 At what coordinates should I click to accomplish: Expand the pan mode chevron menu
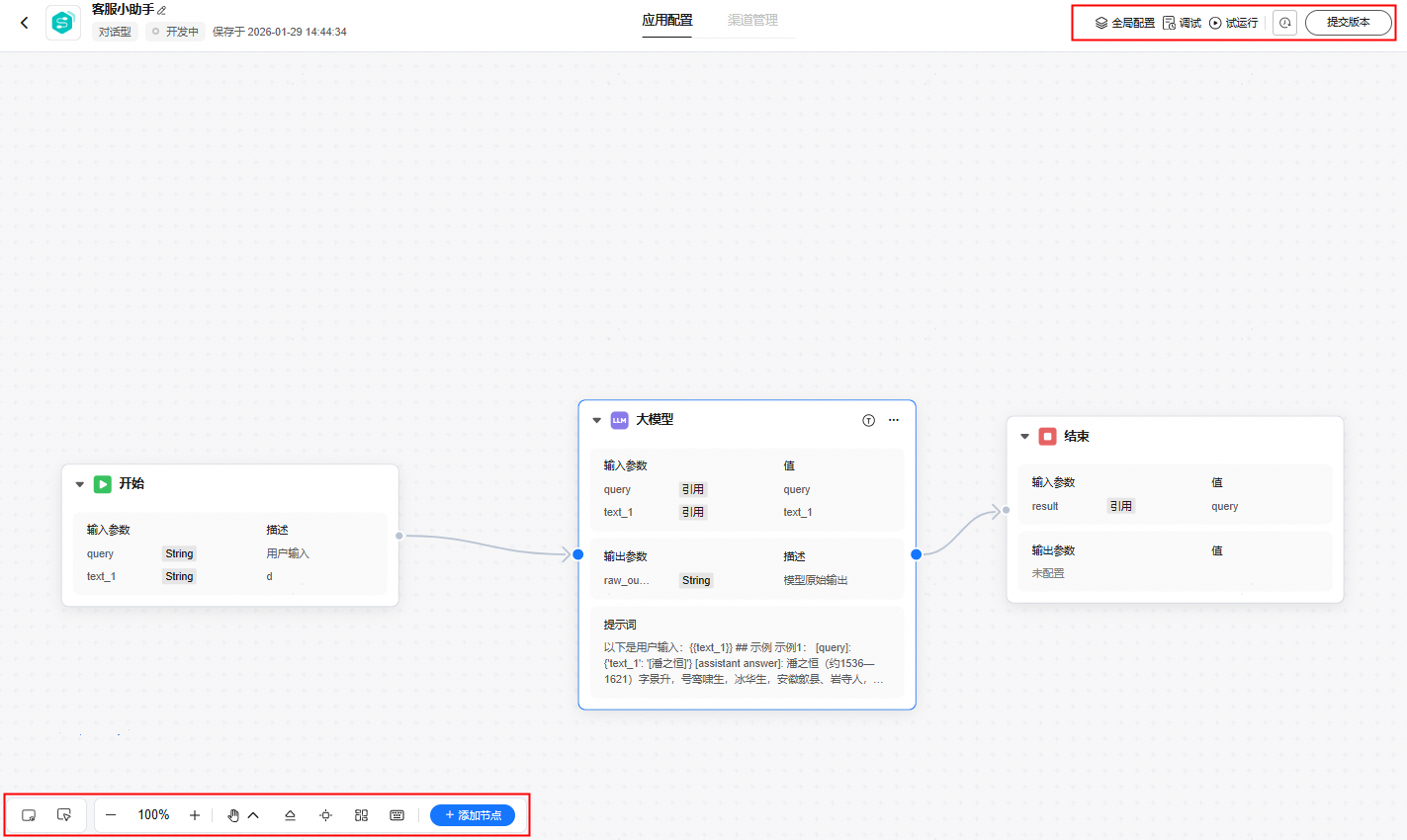[x=253, y=815]
